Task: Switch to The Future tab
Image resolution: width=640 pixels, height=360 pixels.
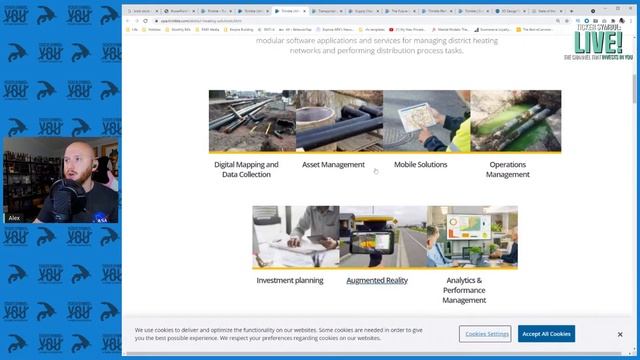Action: [401, 11]
